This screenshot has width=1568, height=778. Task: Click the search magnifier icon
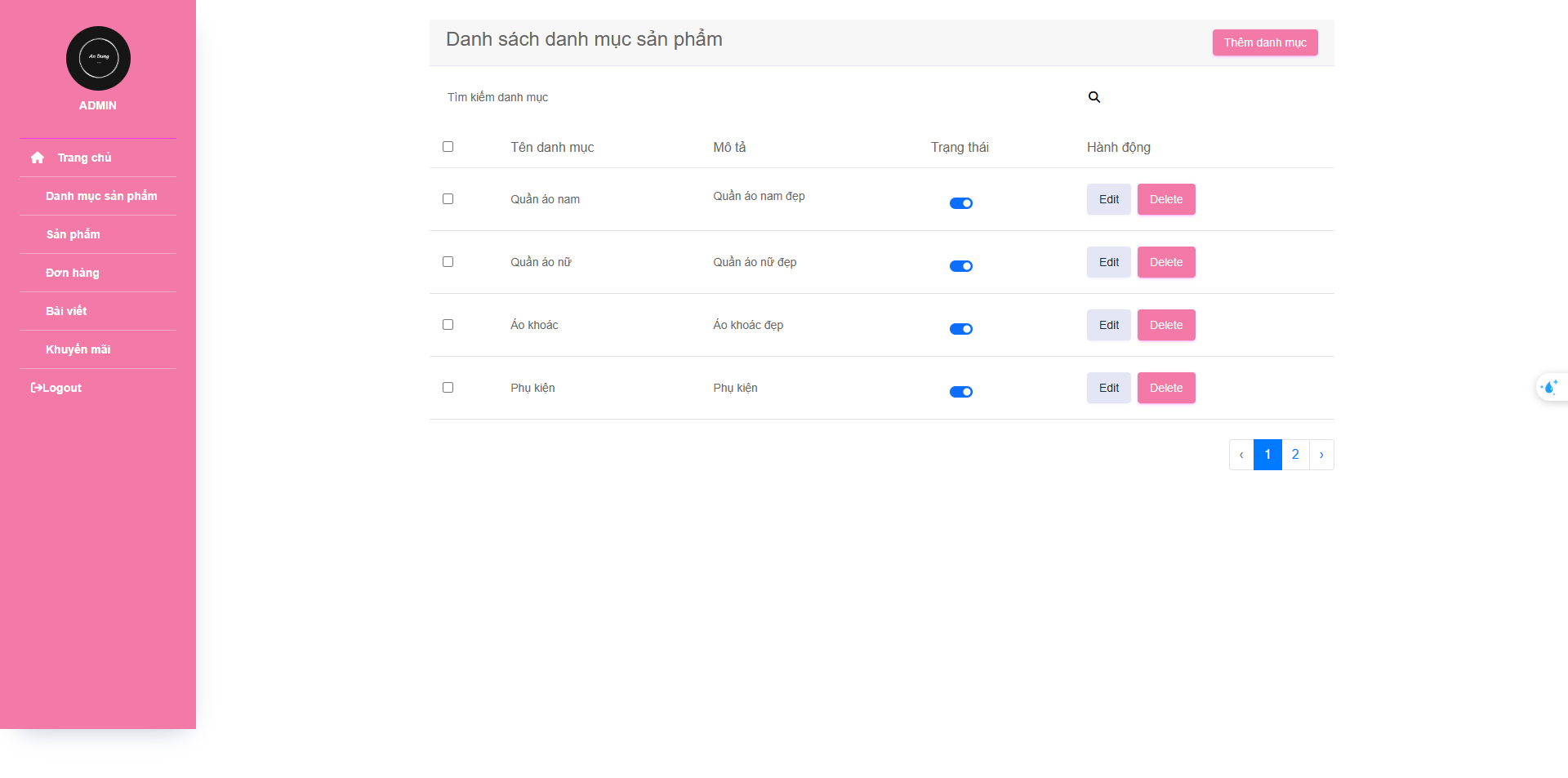pos(1094,97)
